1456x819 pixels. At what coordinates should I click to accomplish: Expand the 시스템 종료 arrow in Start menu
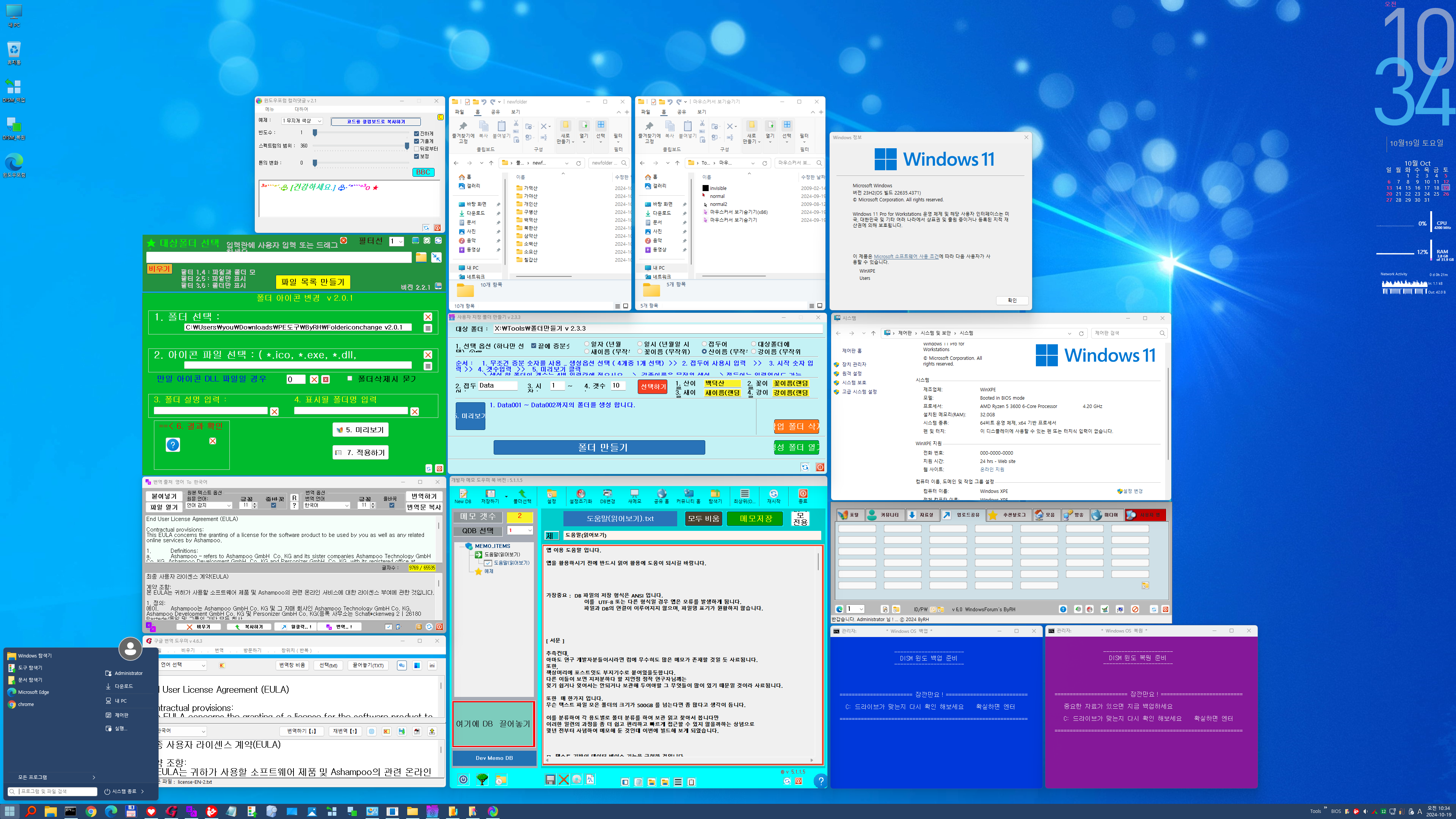[x=143, y=791]
